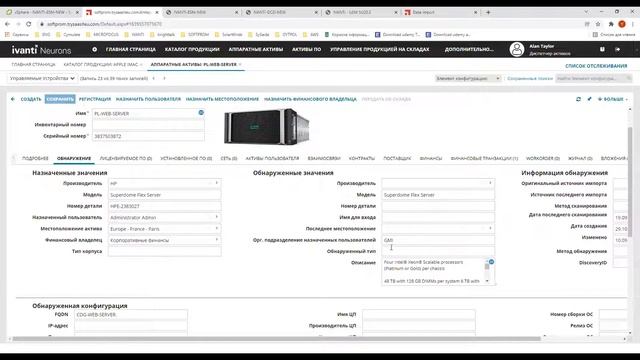Click the СОХРАНИТЬ button

click(60, 99)
